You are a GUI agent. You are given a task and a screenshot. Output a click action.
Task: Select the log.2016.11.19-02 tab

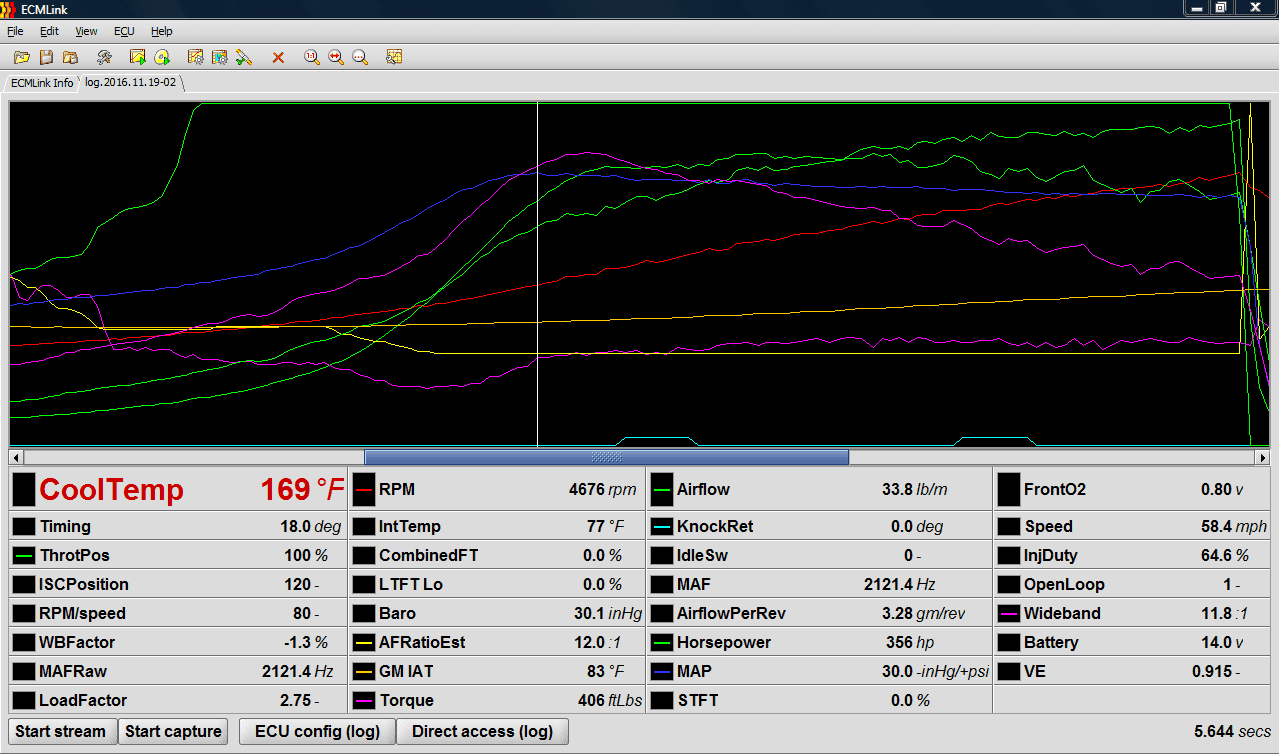pyautogui.click(x=131, y=82)
